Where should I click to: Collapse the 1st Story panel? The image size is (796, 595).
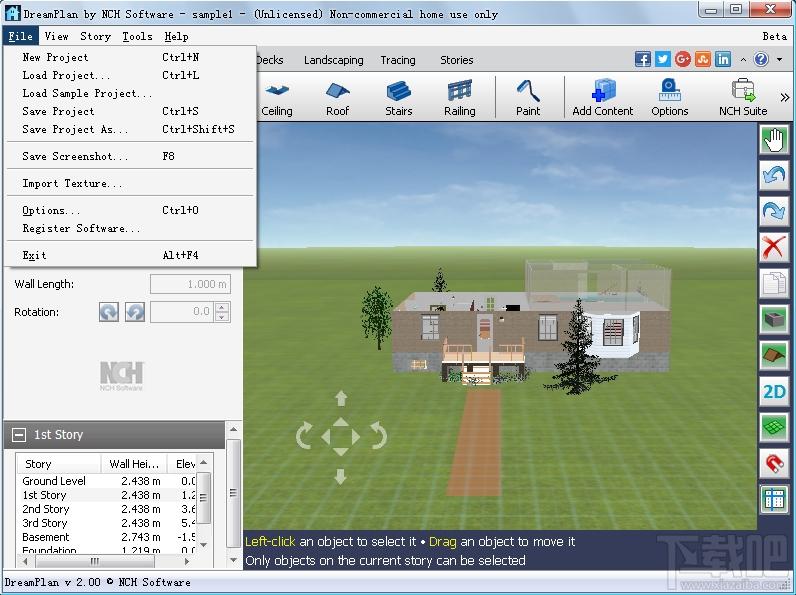[19, 435]
